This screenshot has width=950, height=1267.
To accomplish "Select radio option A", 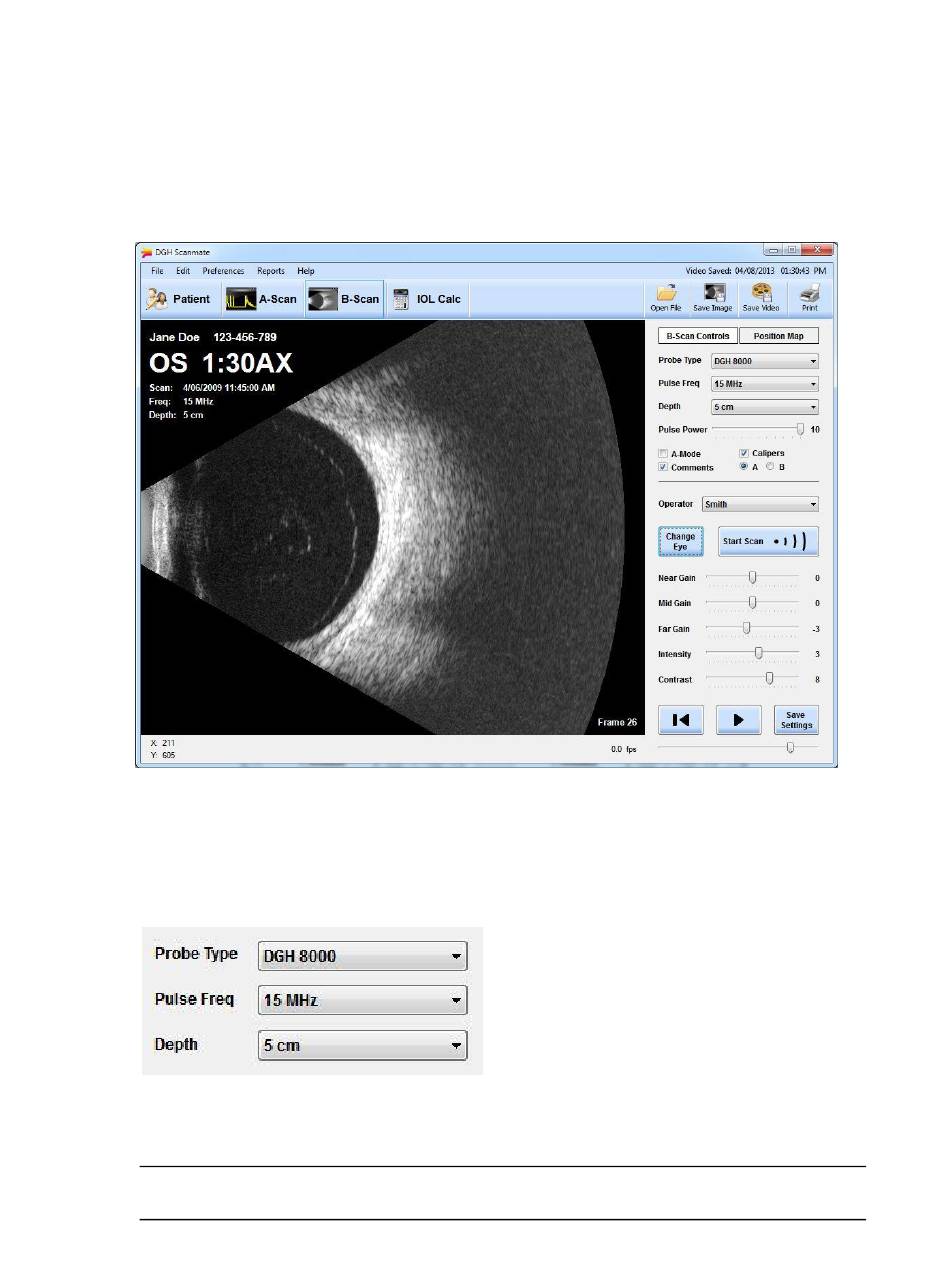I will point(744,467).
